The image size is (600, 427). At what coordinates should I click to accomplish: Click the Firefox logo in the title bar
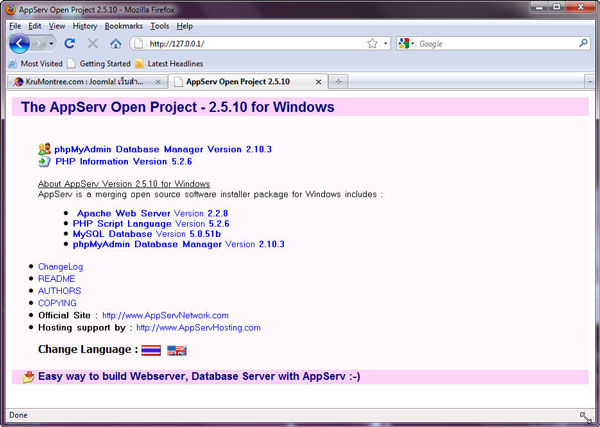pos(11,9)
